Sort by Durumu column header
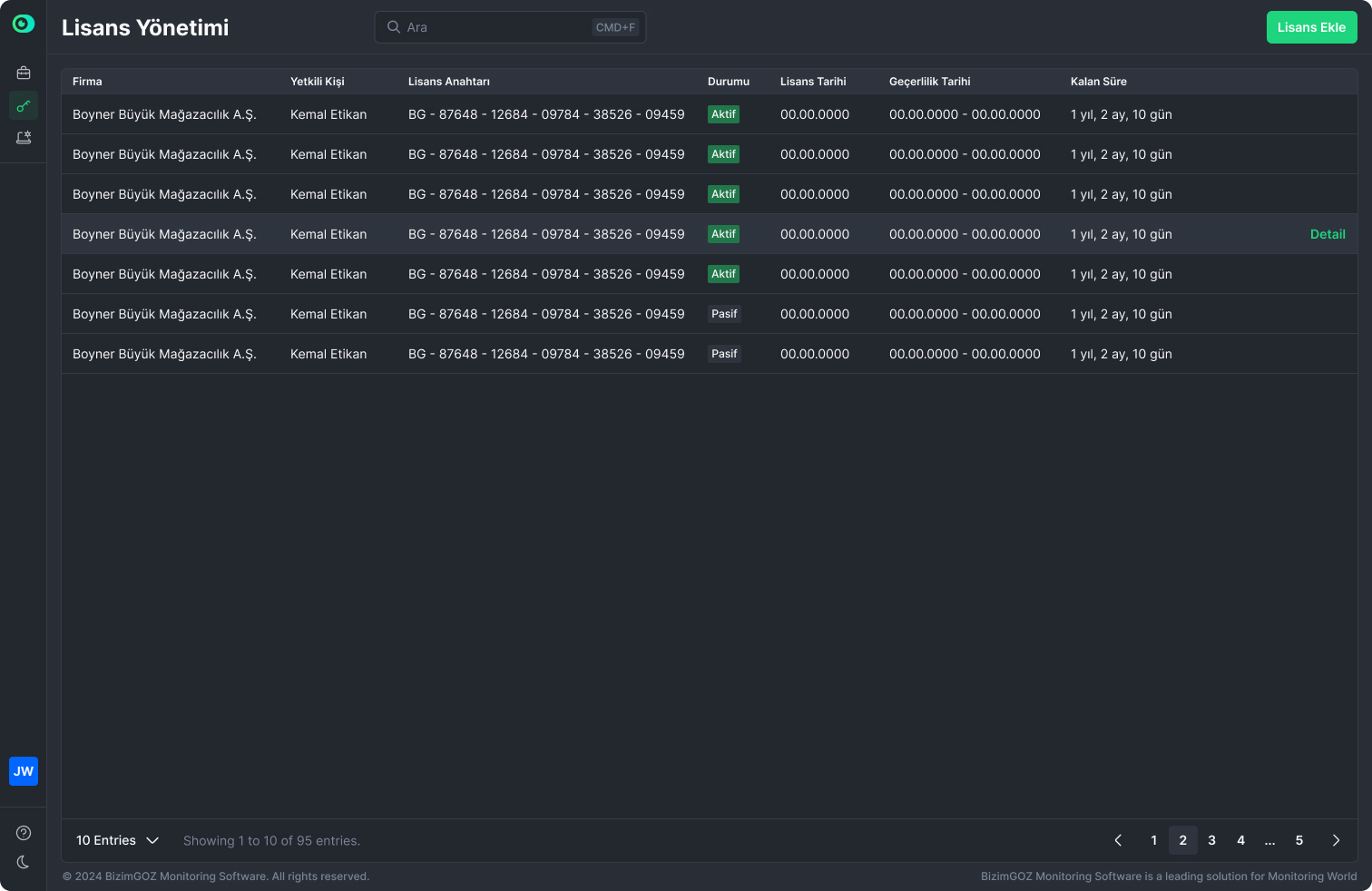1372x891 pixels. pyautogui.click(x=729, y=82)
